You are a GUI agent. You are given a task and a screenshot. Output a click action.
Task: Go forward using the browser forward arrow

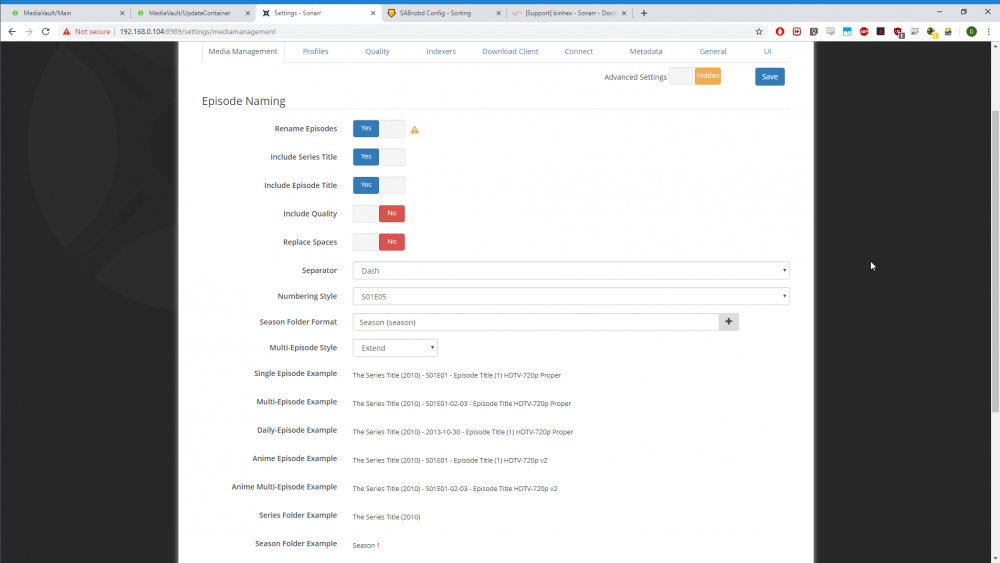[x=29, y=31]
